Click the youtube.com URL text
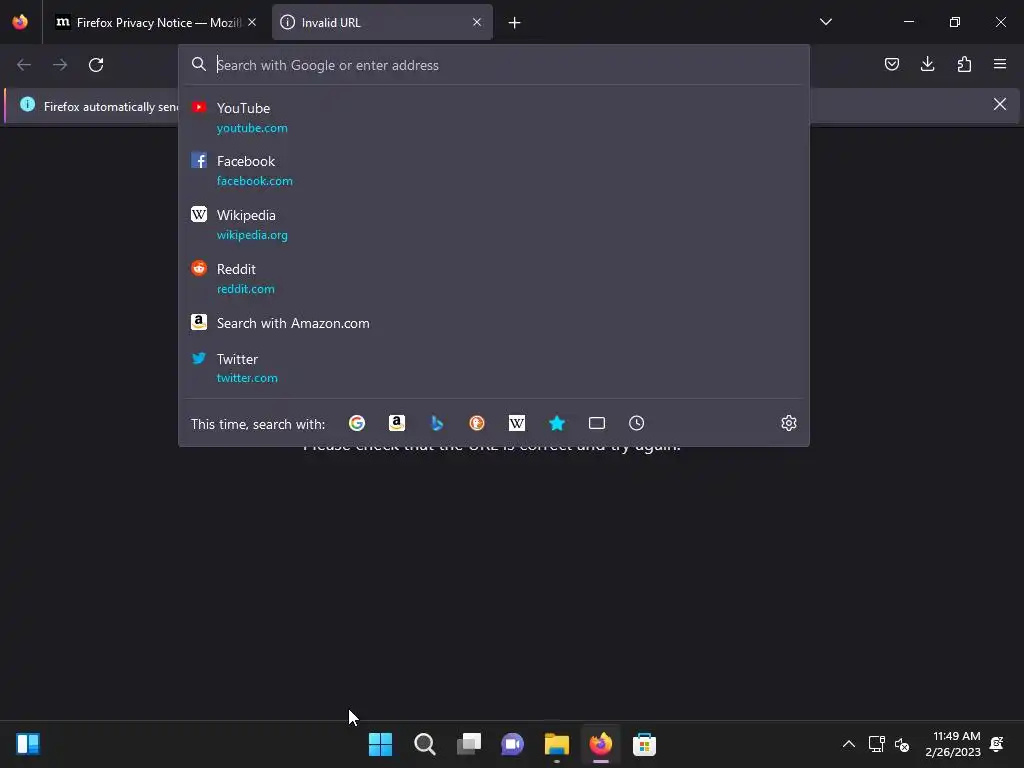Image resolution: width=1024 pixels, height=768 pixels. (252, 128)
